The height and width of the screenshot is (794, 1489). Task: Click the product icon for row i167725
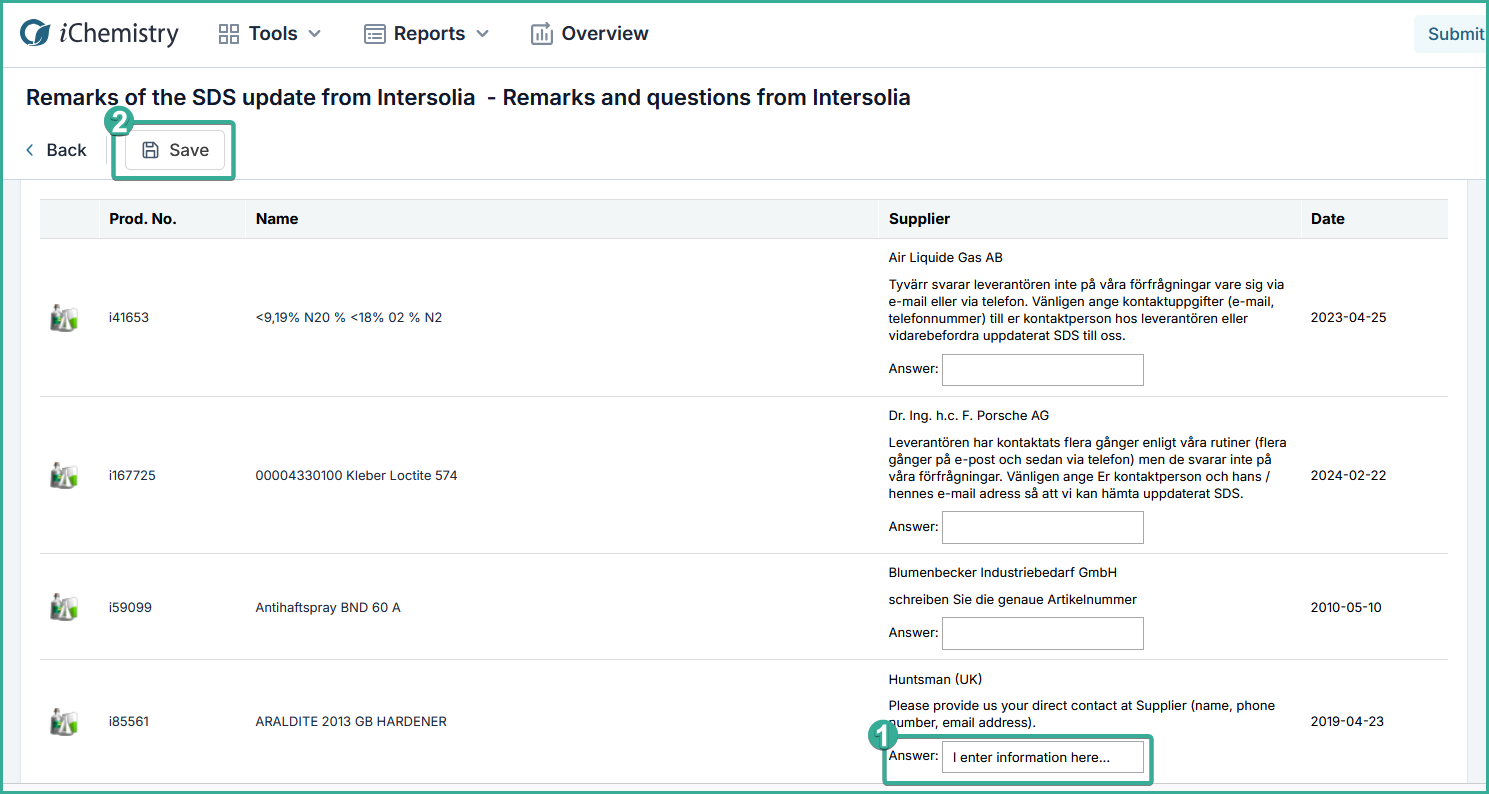64,476
